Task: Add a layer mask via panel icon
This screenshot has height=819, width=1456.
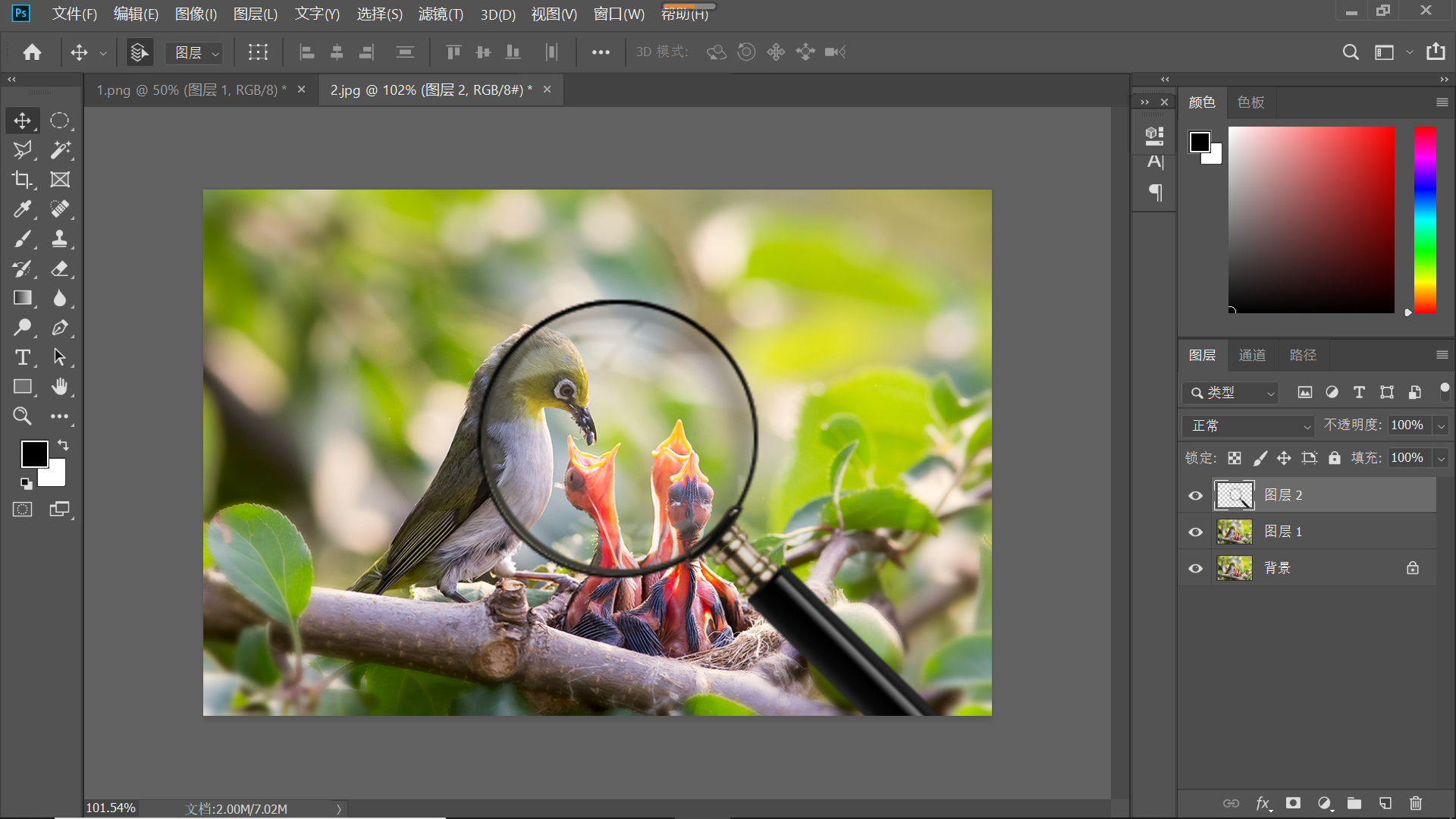Action: click(x=1293, y=803)
